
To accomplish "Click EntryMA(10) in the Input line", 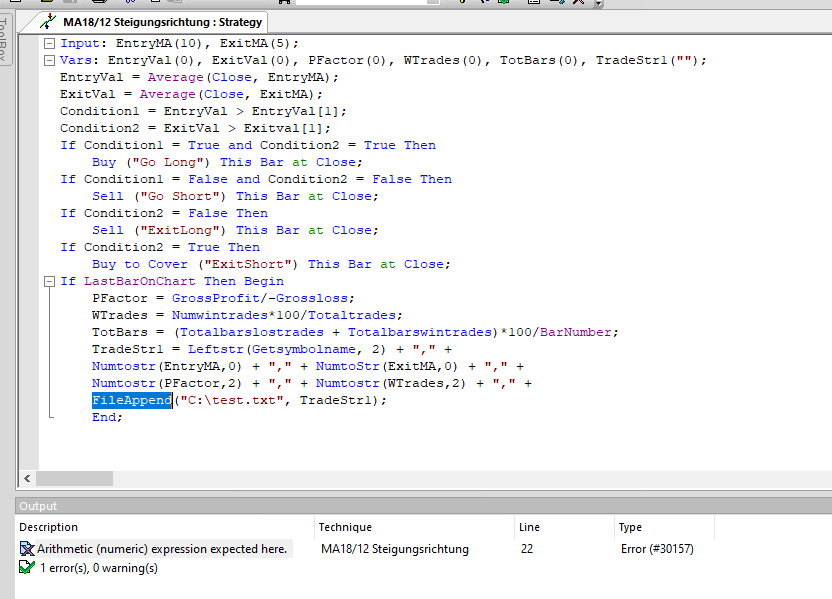I will (x=159, y=44).
